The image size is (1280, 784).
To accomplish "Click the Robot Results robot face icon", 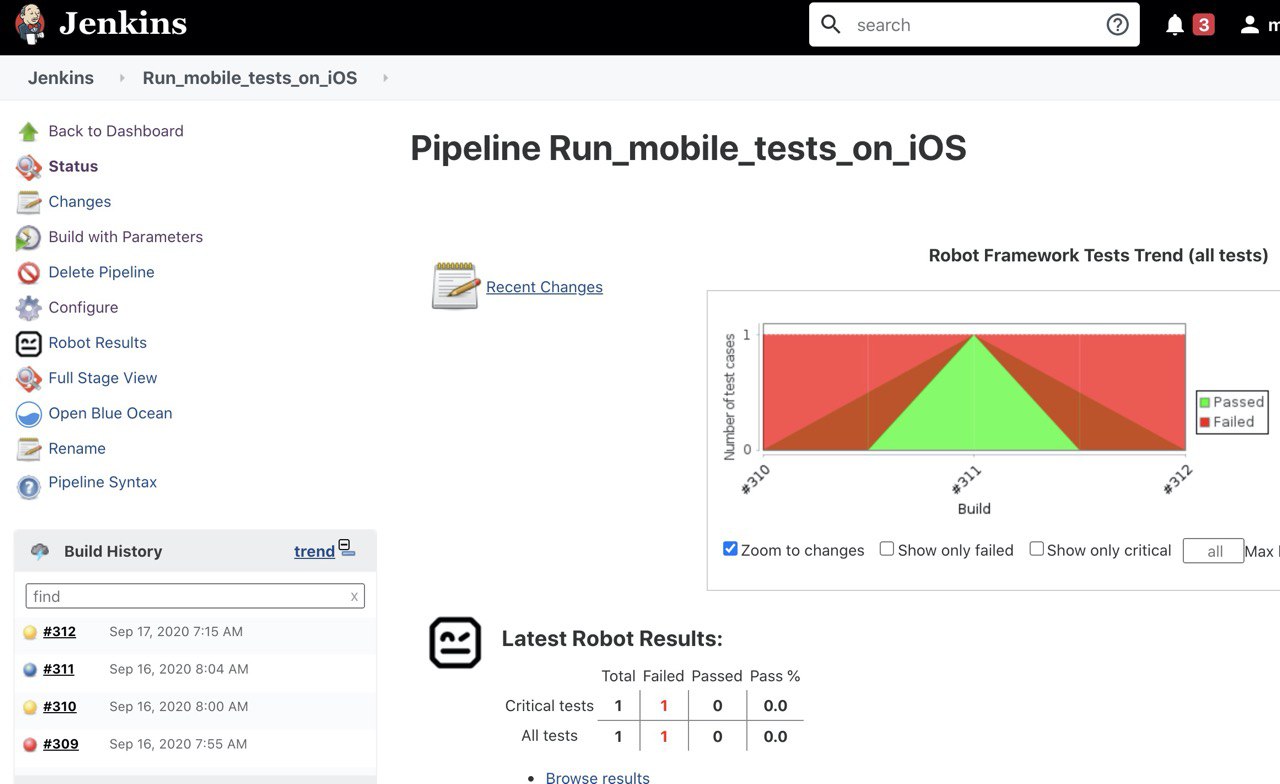I will point(29,343).
